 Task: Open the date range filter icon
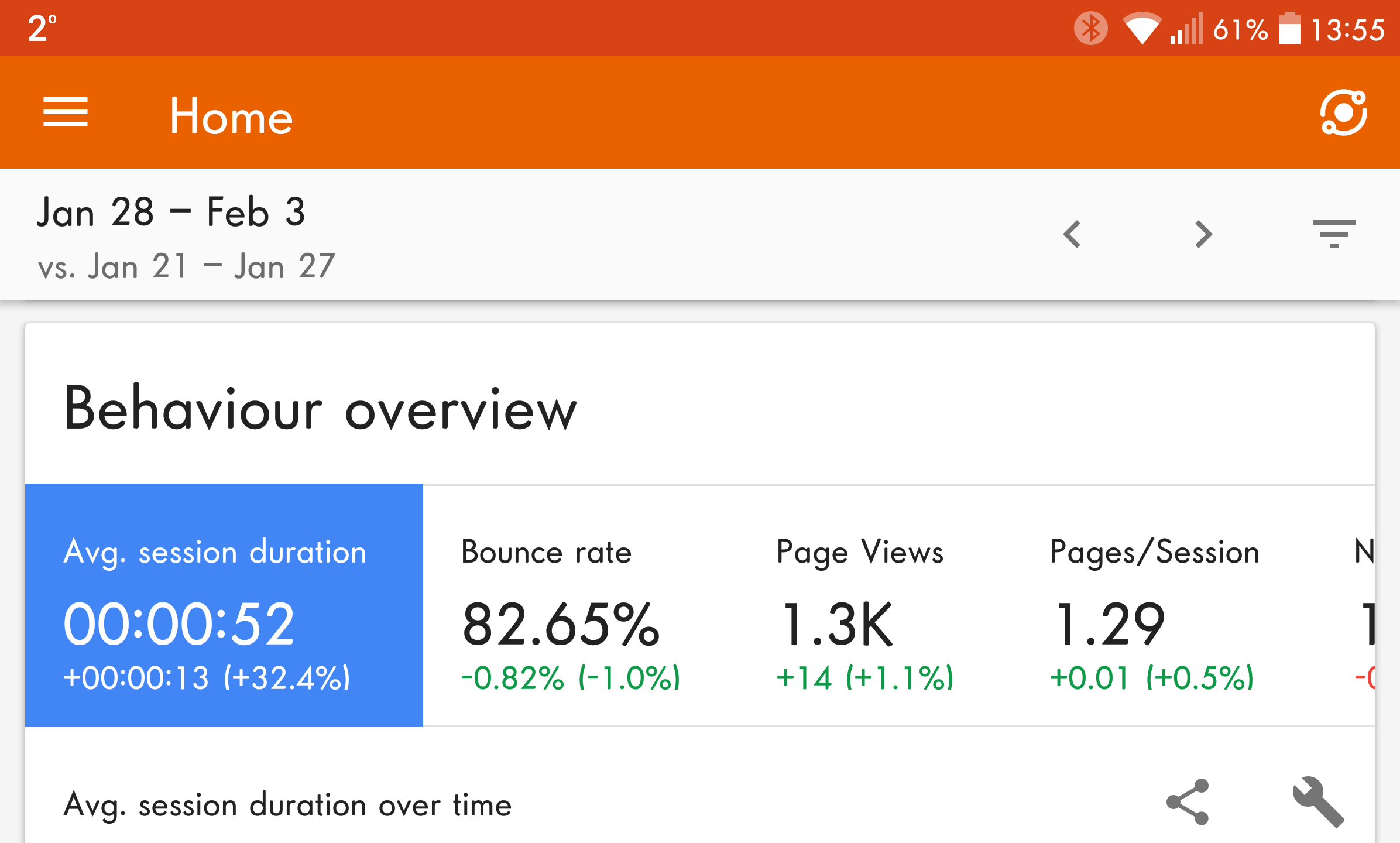1334,233
